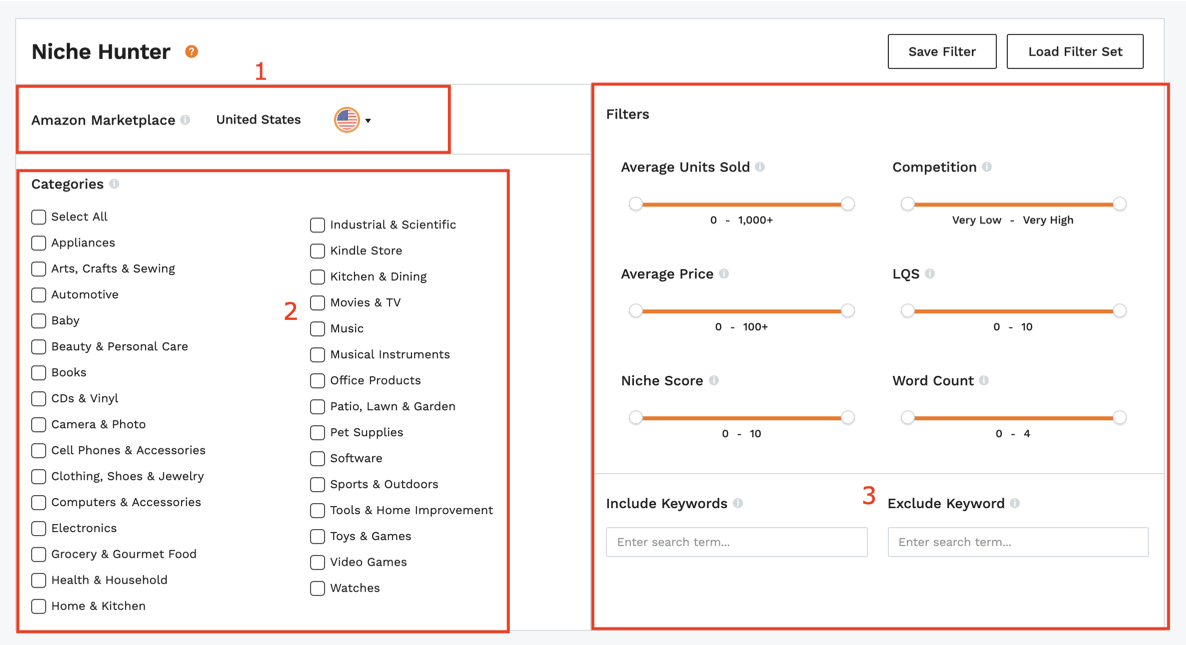Enable the Kindle Store checkbox
Image resolution: width=1186 pixels, height=645 pixels.
(x=318, y=250)
